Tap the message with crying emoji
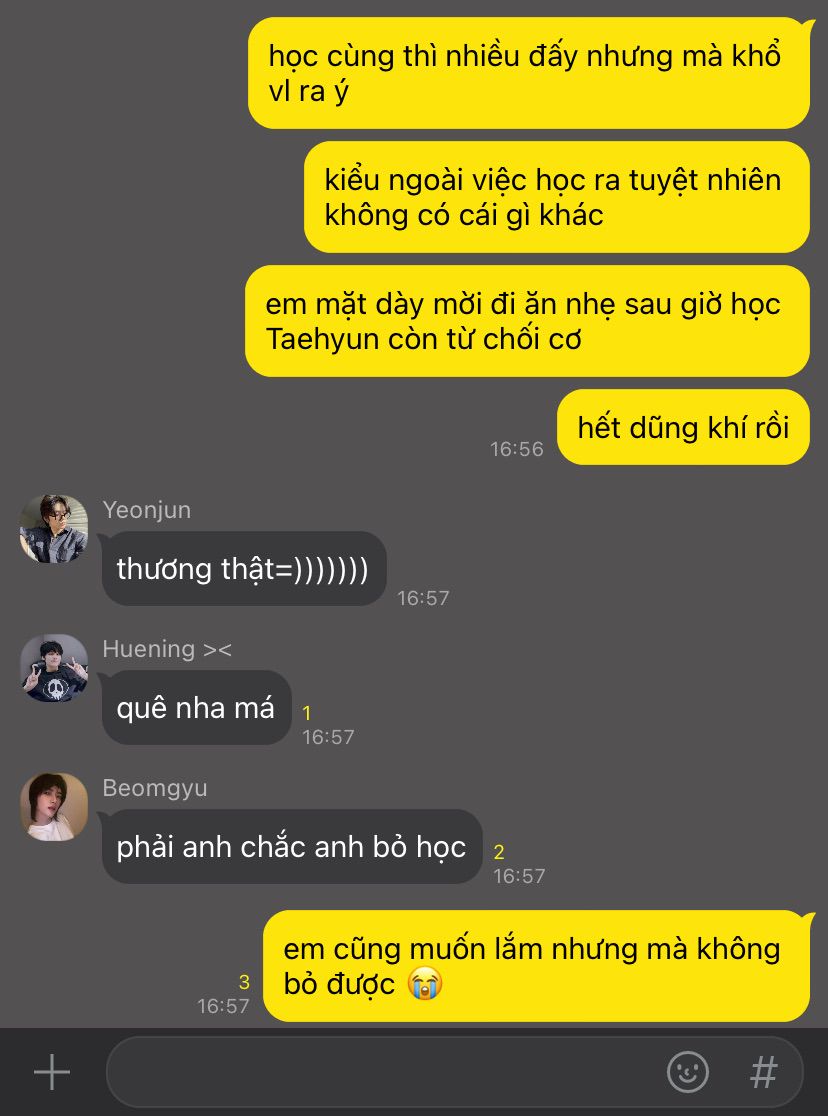 537,966
